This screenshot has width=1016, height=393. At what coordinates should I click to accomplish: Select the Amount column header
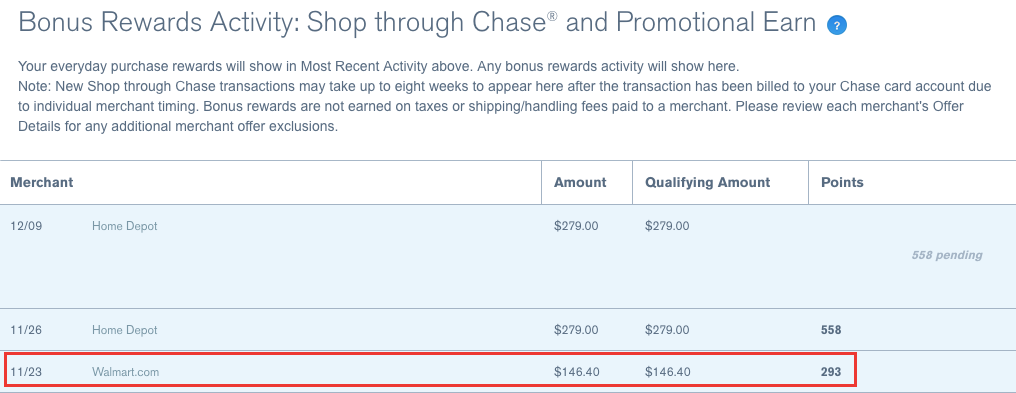coord(580,183)
